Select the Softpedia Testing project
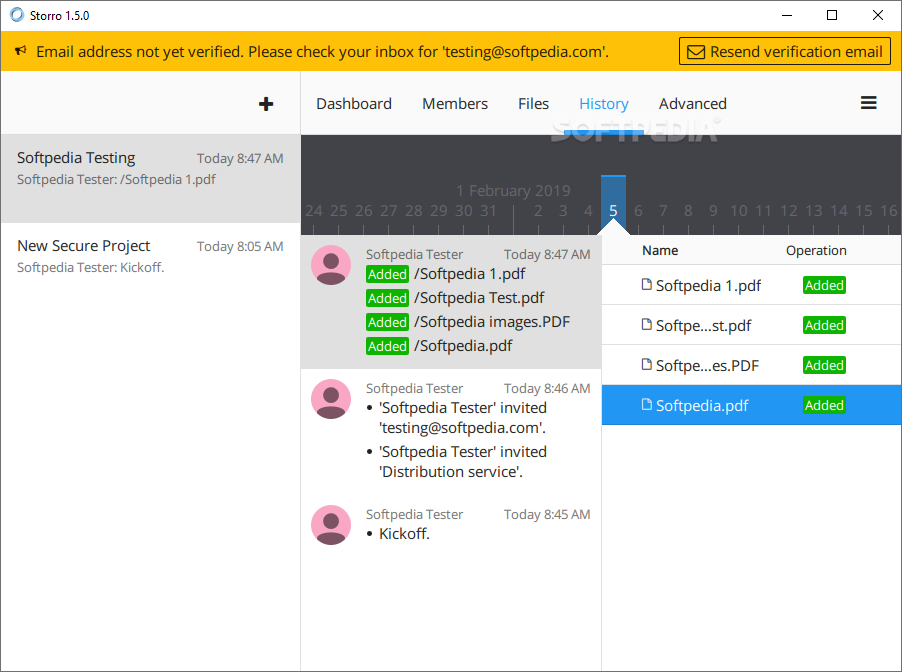Viewport: 902px width, 672px height. (x=151, y=179)
